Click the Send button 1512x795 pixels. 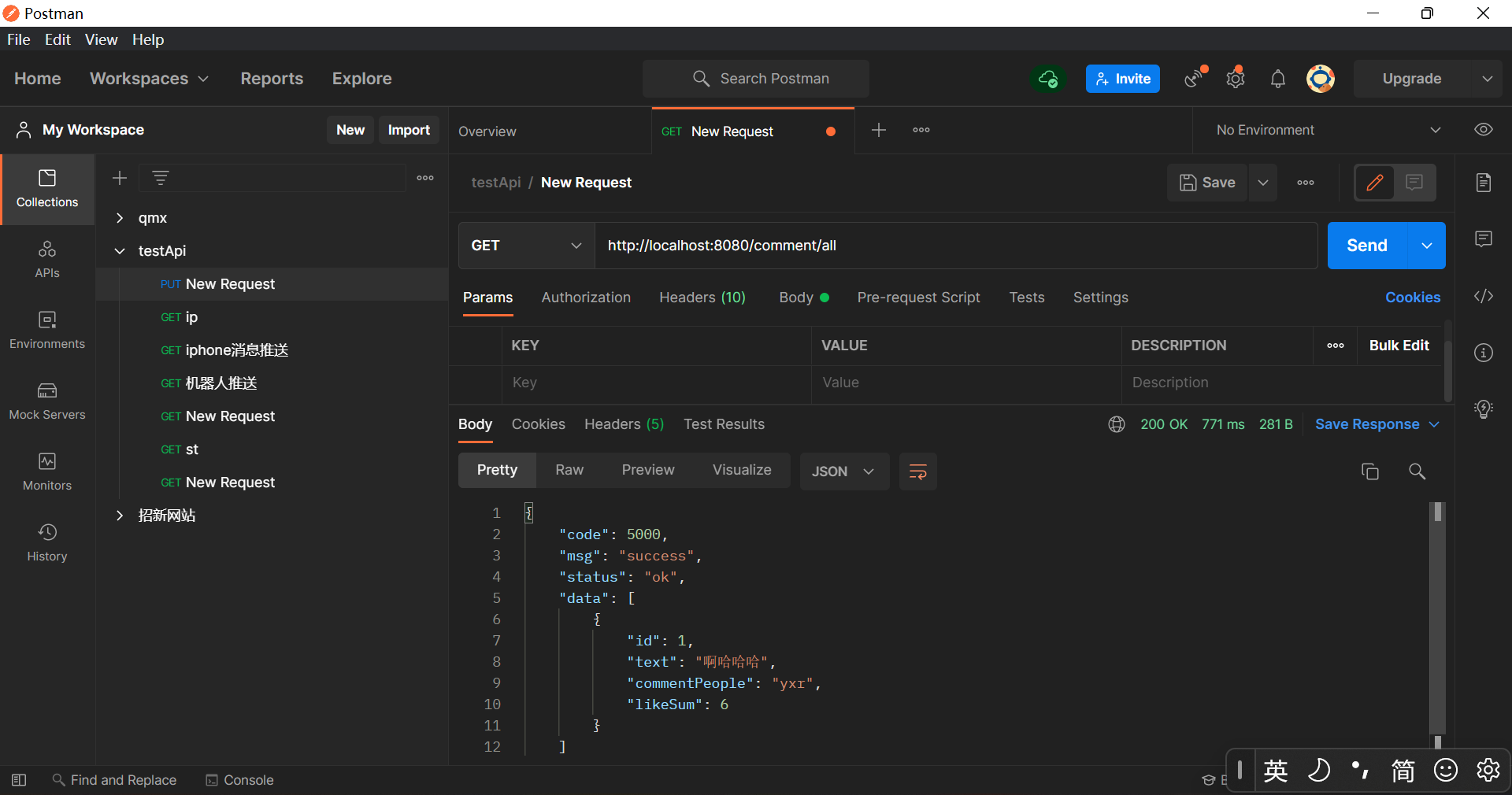pos(1367,246)
